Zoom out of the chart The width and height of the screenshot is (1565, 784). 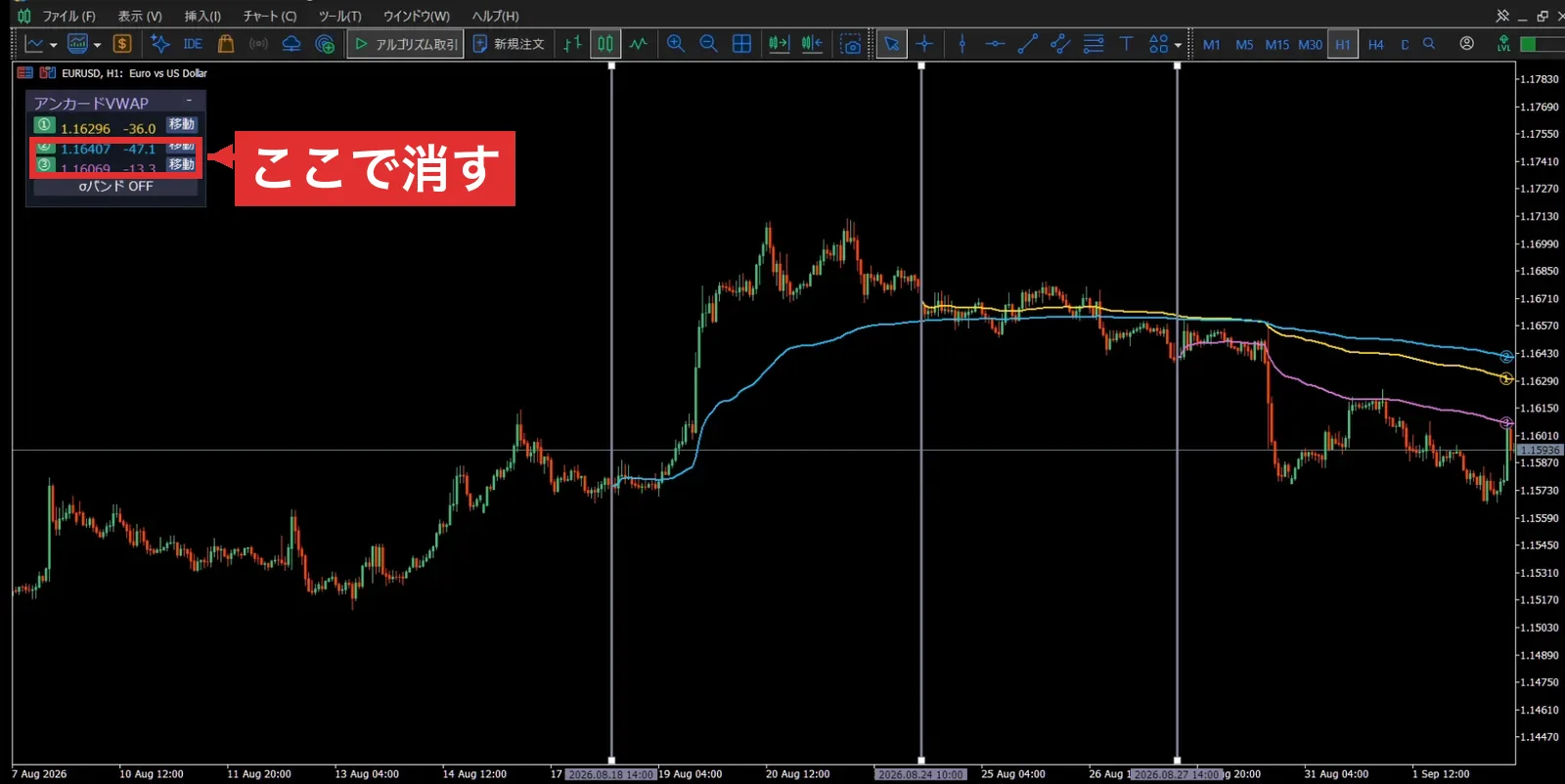click(x=709, y=44)
